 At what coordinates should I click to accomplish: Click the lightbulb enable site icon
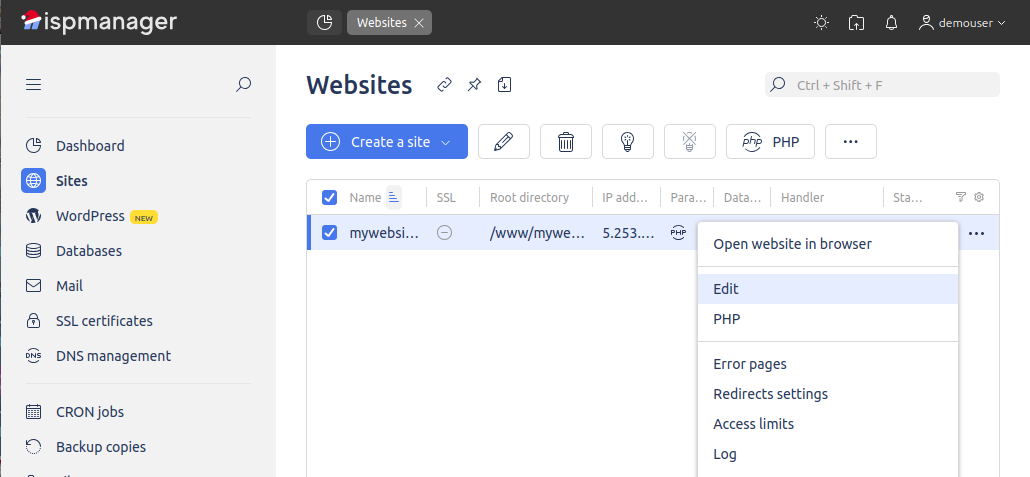[x=628, y=142]
